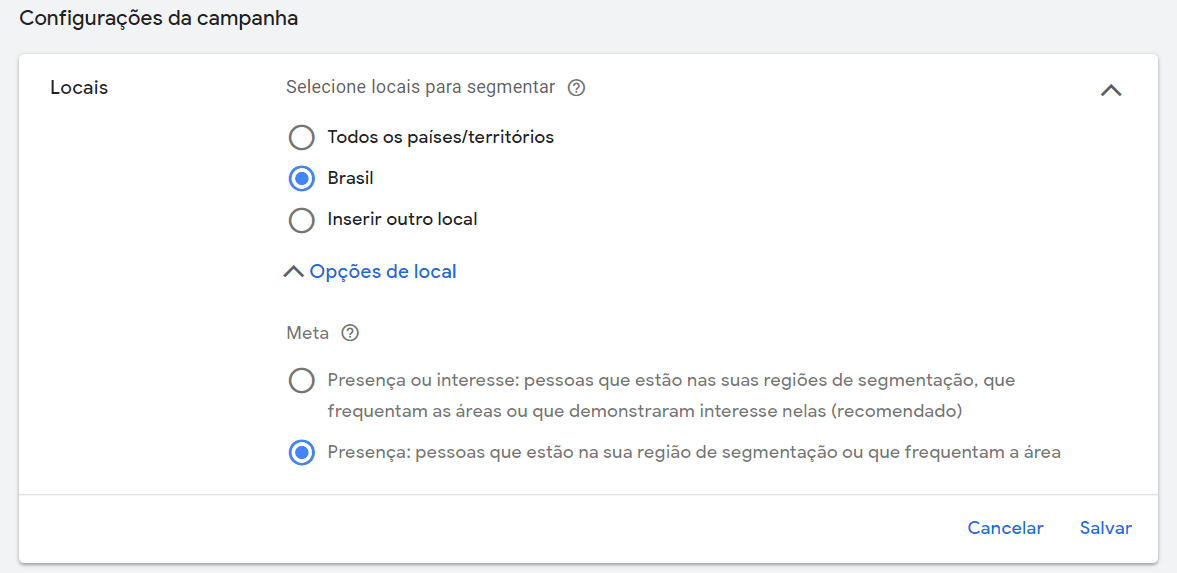This screenshot has height=573, width=1177.
Task: Collapse the Locais section with top-right chevron
Action: pyautogui.click(x=1110, y=90)
